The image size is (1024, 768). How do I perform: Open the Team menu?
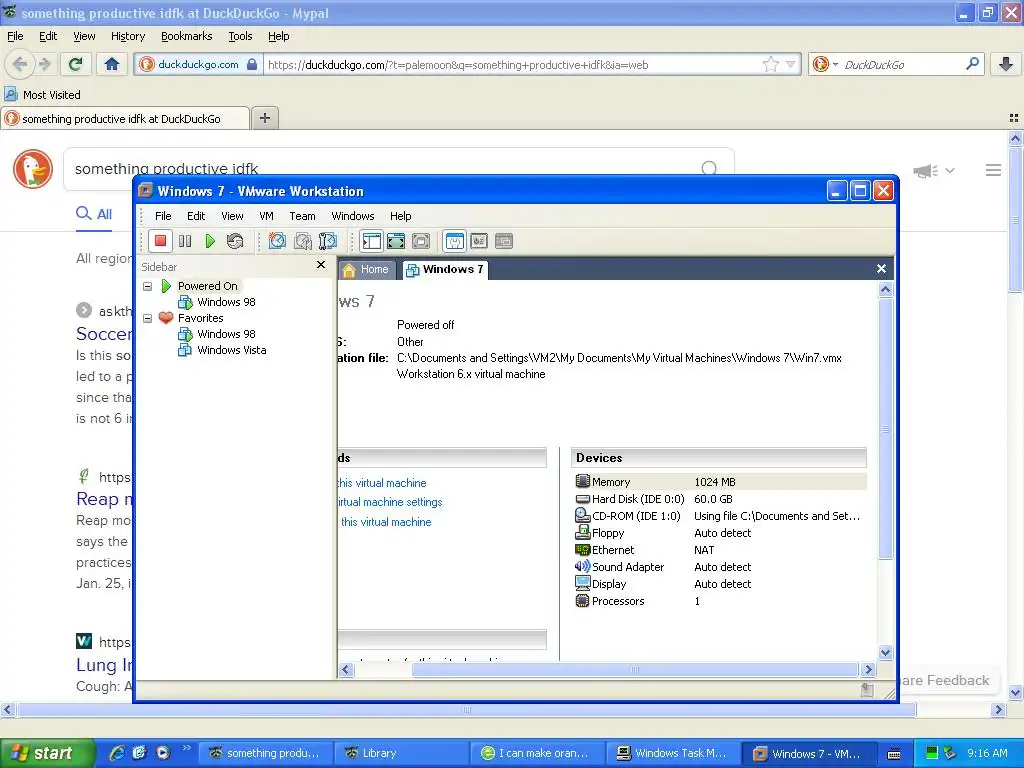302,216
